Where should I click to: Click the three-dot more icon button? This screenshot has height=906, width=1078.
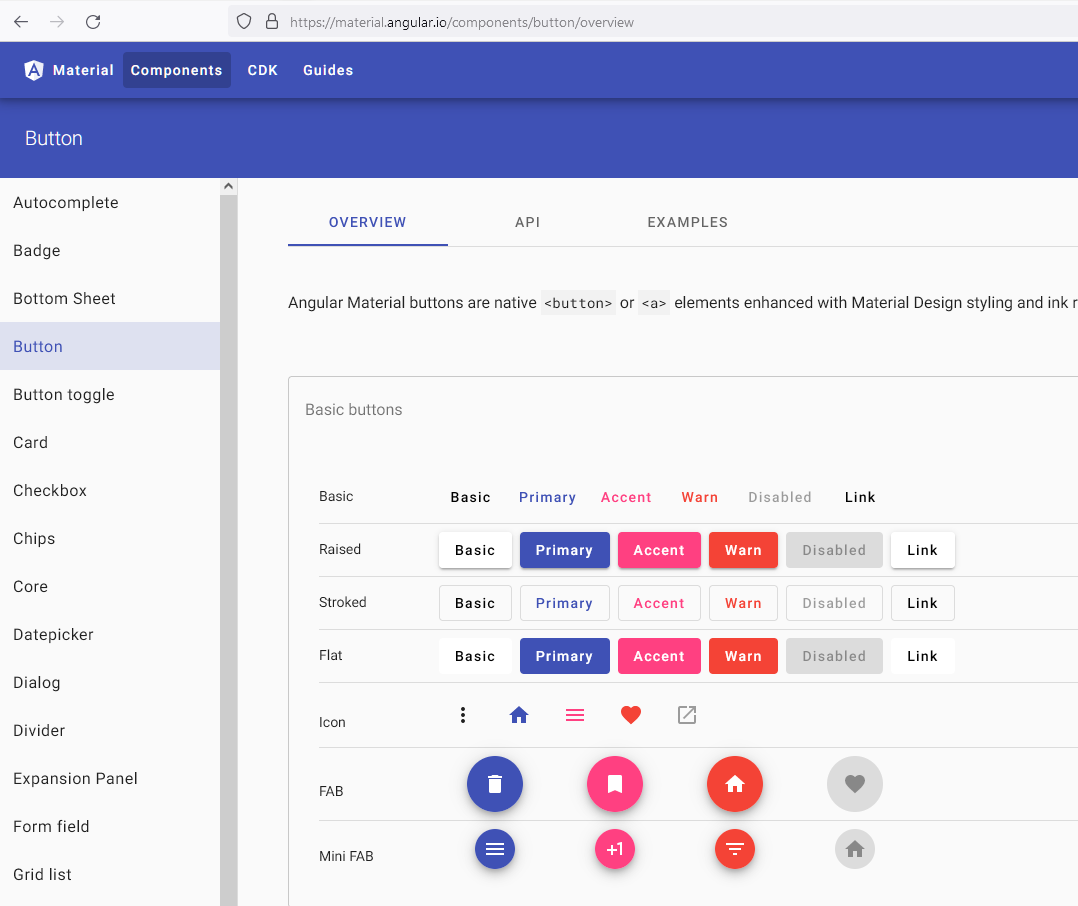pos(463,715)
